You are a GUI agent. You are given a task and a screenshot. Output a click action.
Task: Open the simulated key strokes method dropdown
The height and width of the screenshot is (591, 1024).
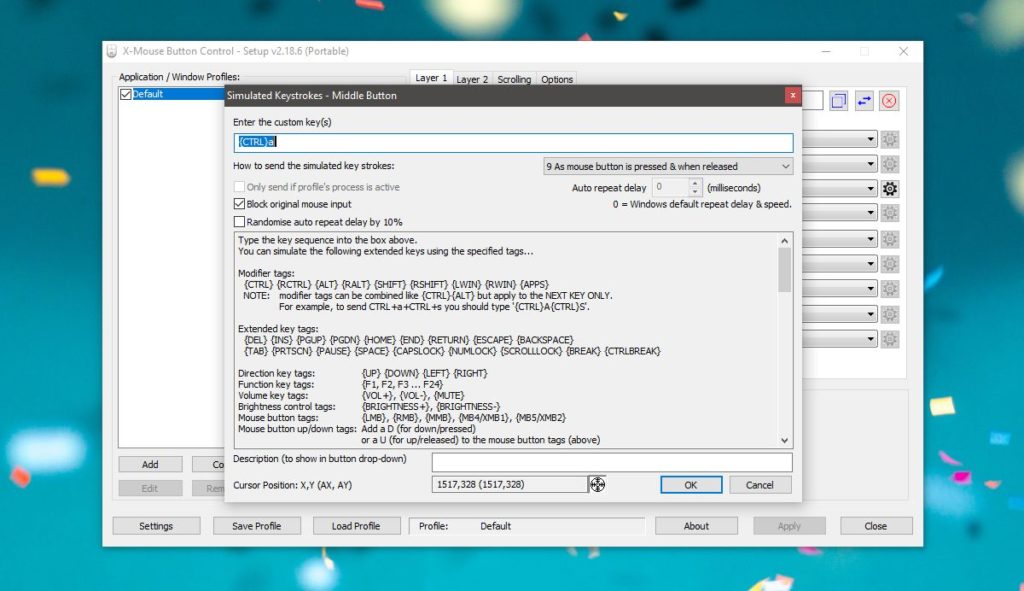point(667,166)
